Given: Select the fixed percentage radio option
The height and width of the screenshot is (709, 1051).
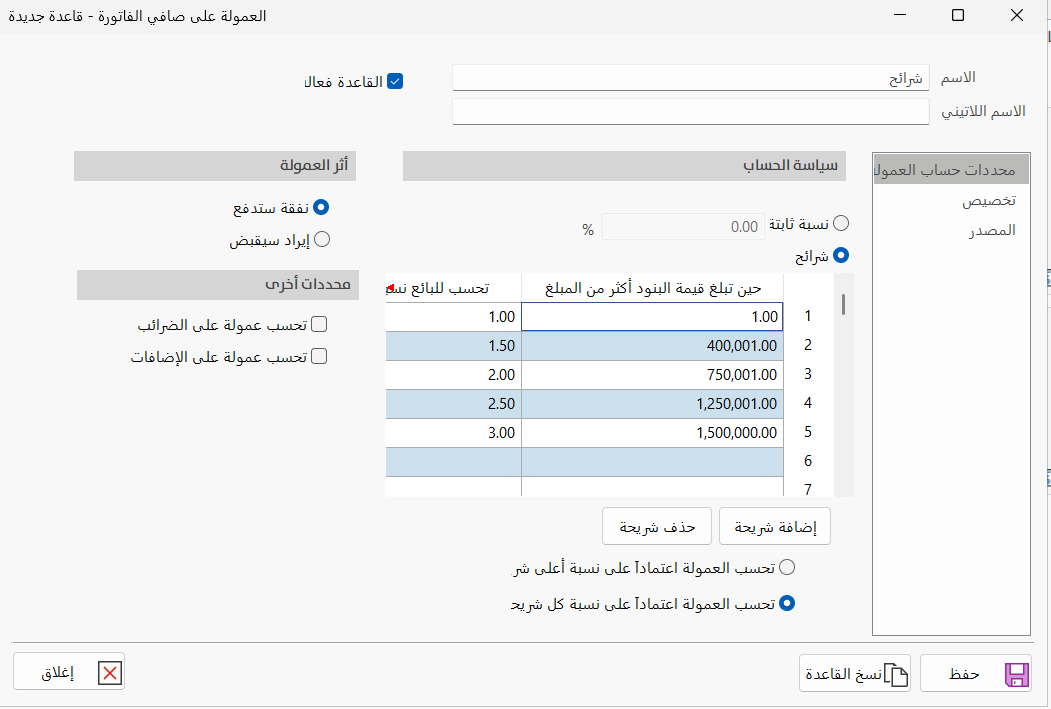Looking at the screenshot, I should coord(842,224).
